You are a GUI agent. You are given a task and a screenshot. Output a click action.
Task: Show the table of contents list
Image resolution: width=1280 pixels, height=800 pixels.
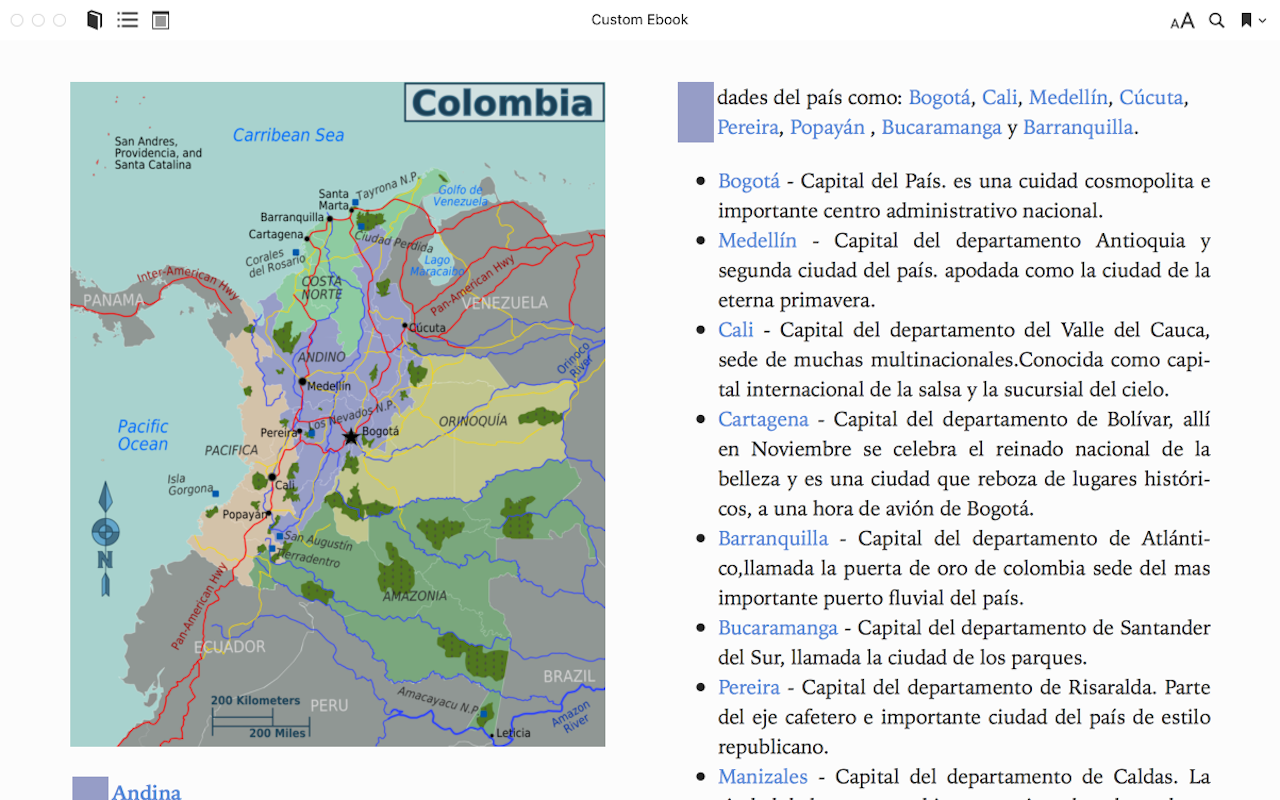click(127, 20)
